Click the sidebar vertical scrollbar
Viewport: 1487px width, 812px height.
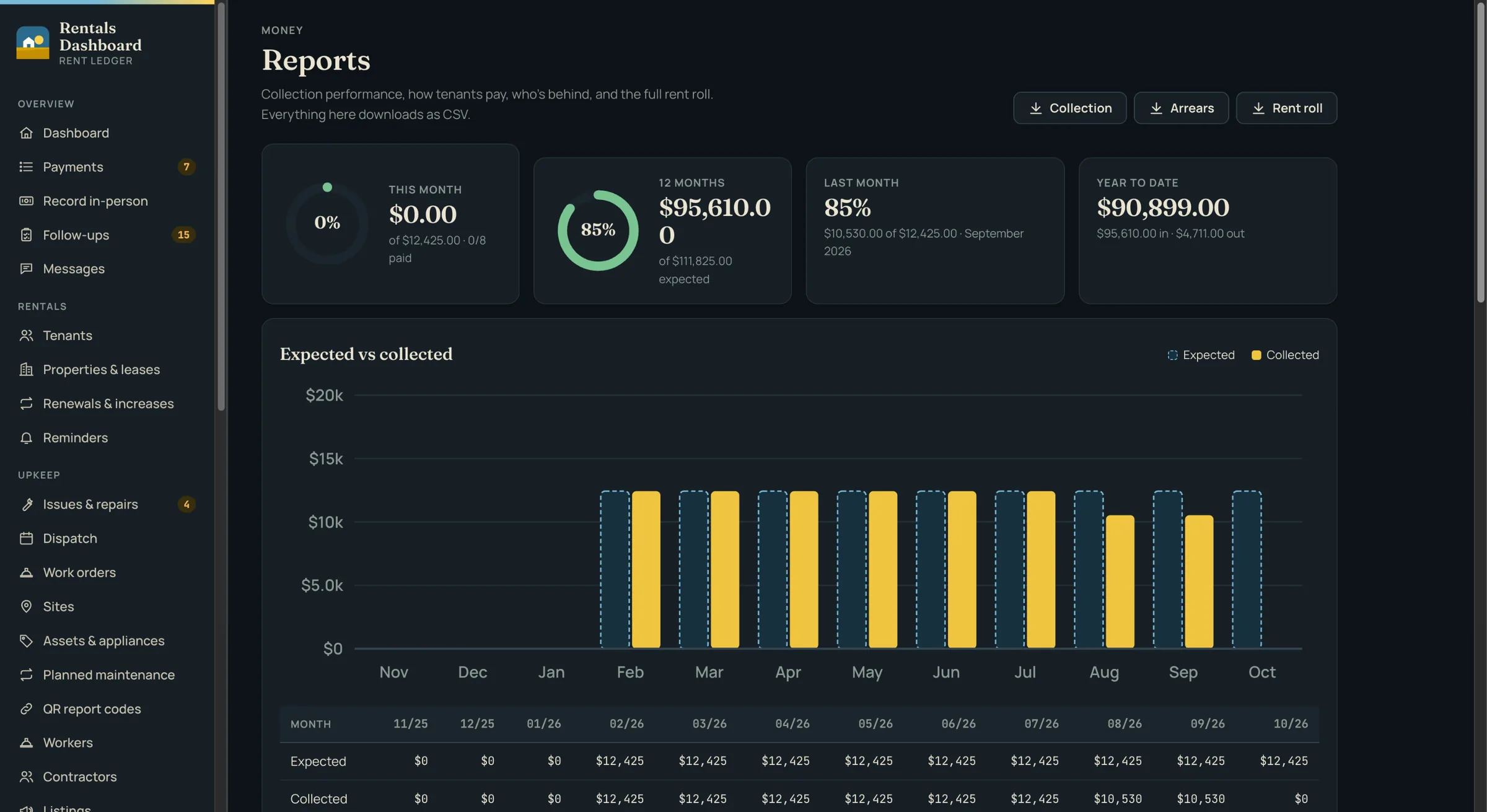[221, 206]
